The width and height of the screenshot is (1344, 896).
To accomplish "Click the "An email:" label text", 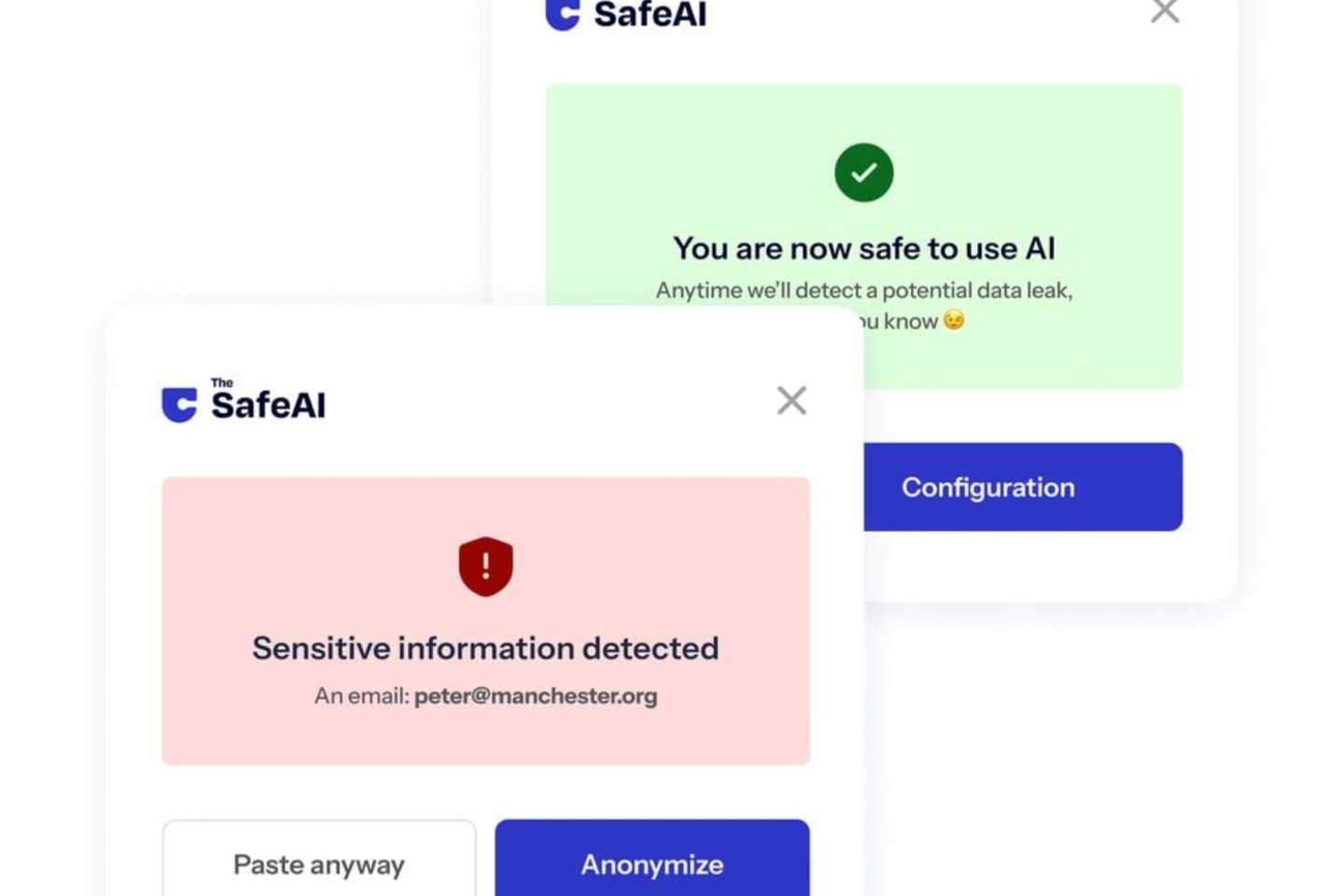I will coord(361,696).
